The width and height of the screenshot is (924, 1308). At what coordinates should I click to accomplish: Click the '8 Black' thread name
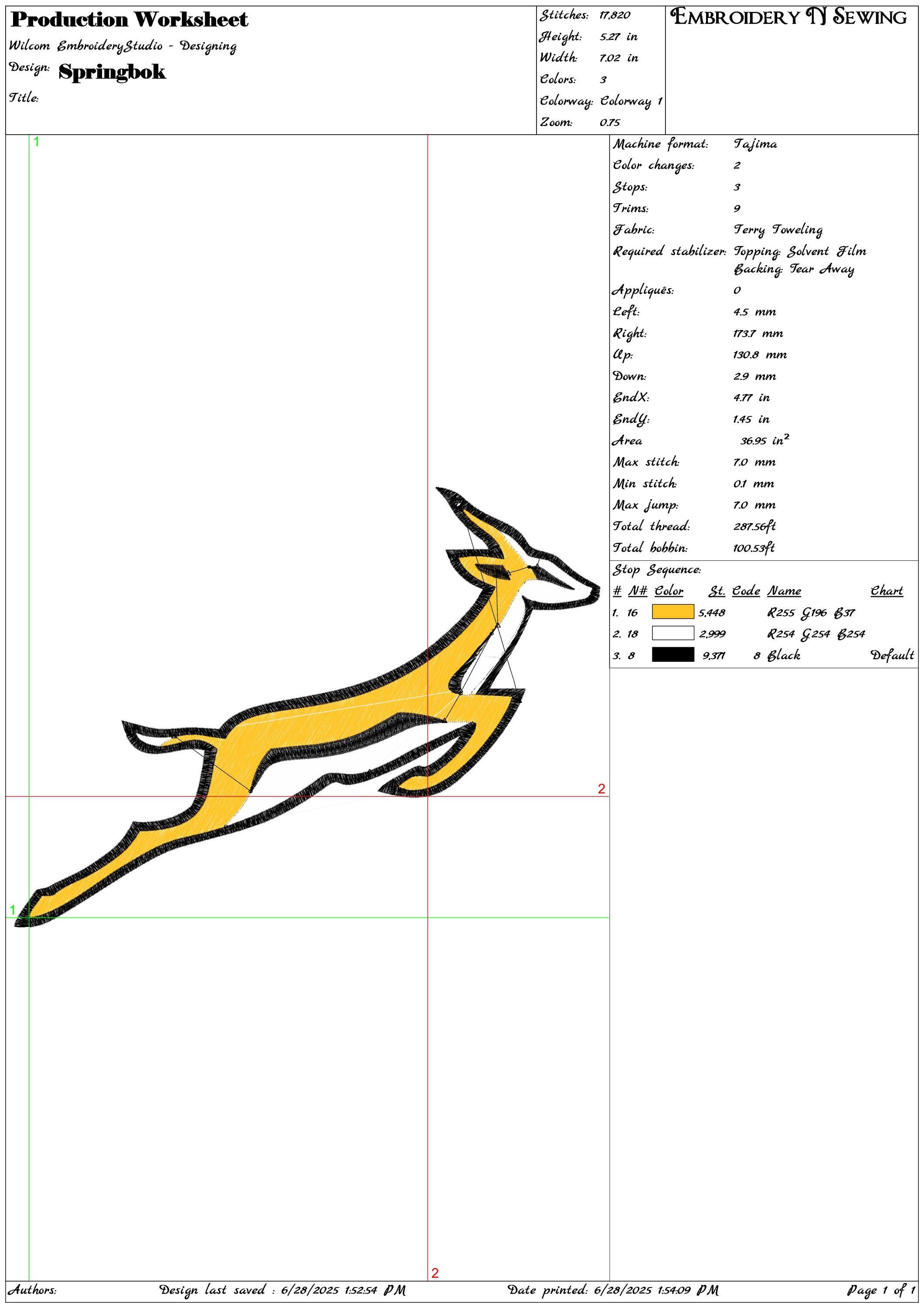point(777,655)
